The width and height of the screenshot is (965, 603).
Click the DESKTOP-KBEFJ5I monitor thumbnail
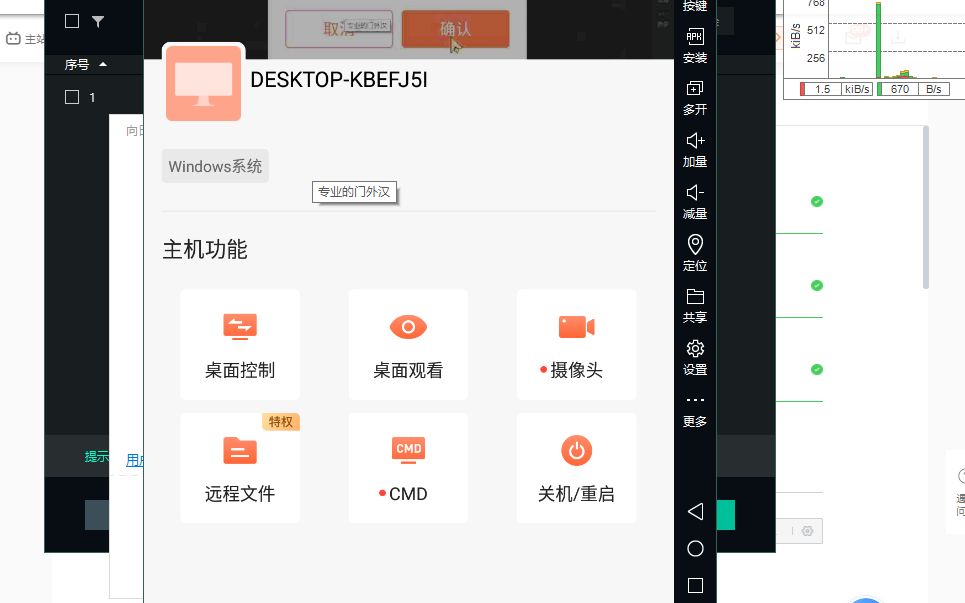coord(203,83)
